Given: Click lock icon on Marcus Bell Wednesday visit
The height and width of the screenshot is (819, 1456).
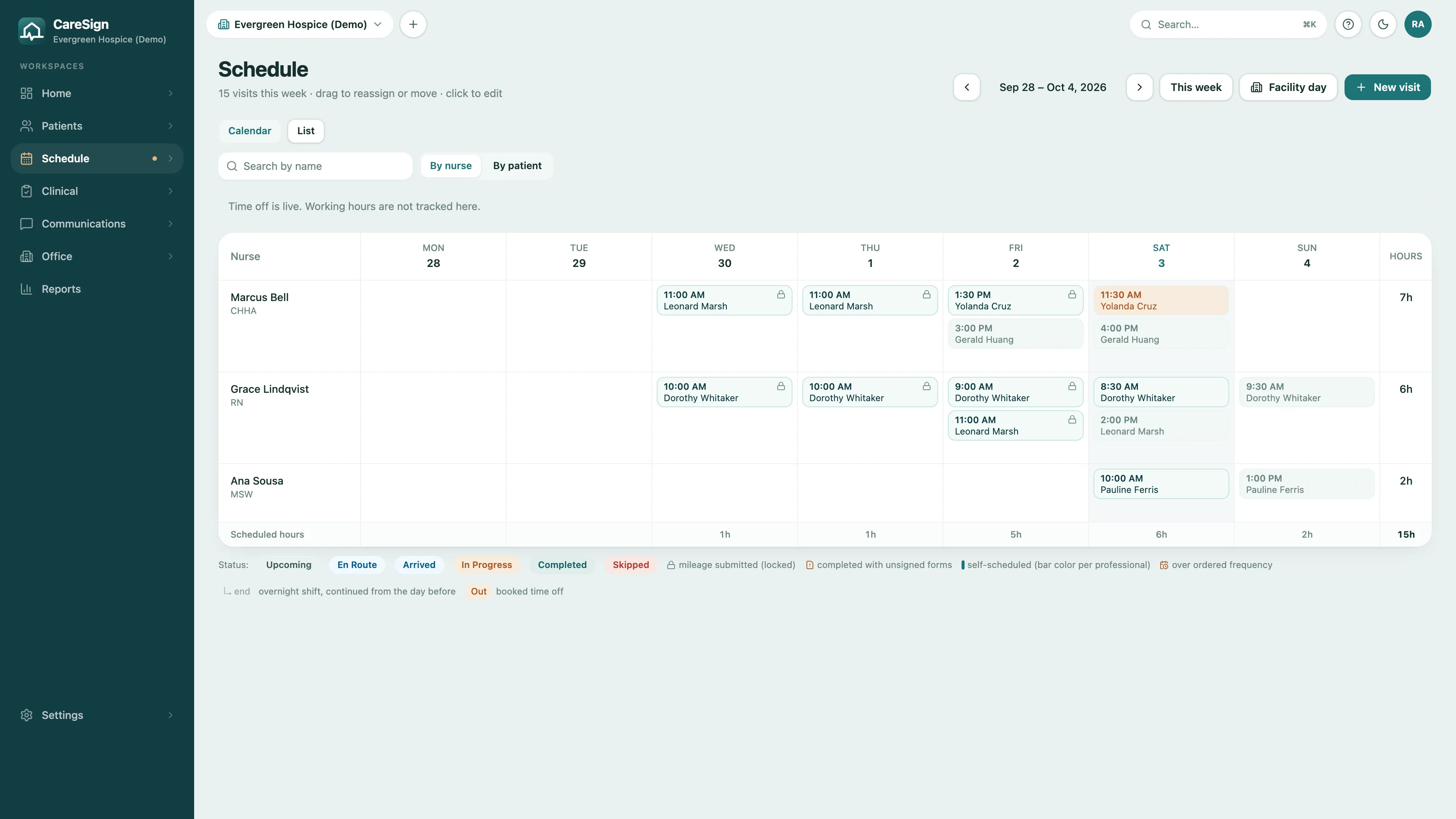Looking at the screenshot, I should click(x=781, y=295).
